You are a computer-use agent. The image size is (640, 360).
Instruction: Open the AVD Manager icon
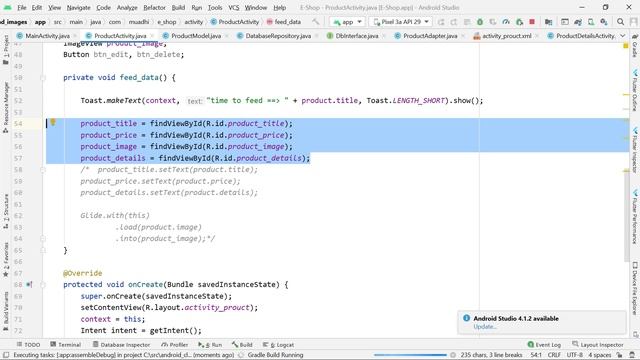point(591,22)
